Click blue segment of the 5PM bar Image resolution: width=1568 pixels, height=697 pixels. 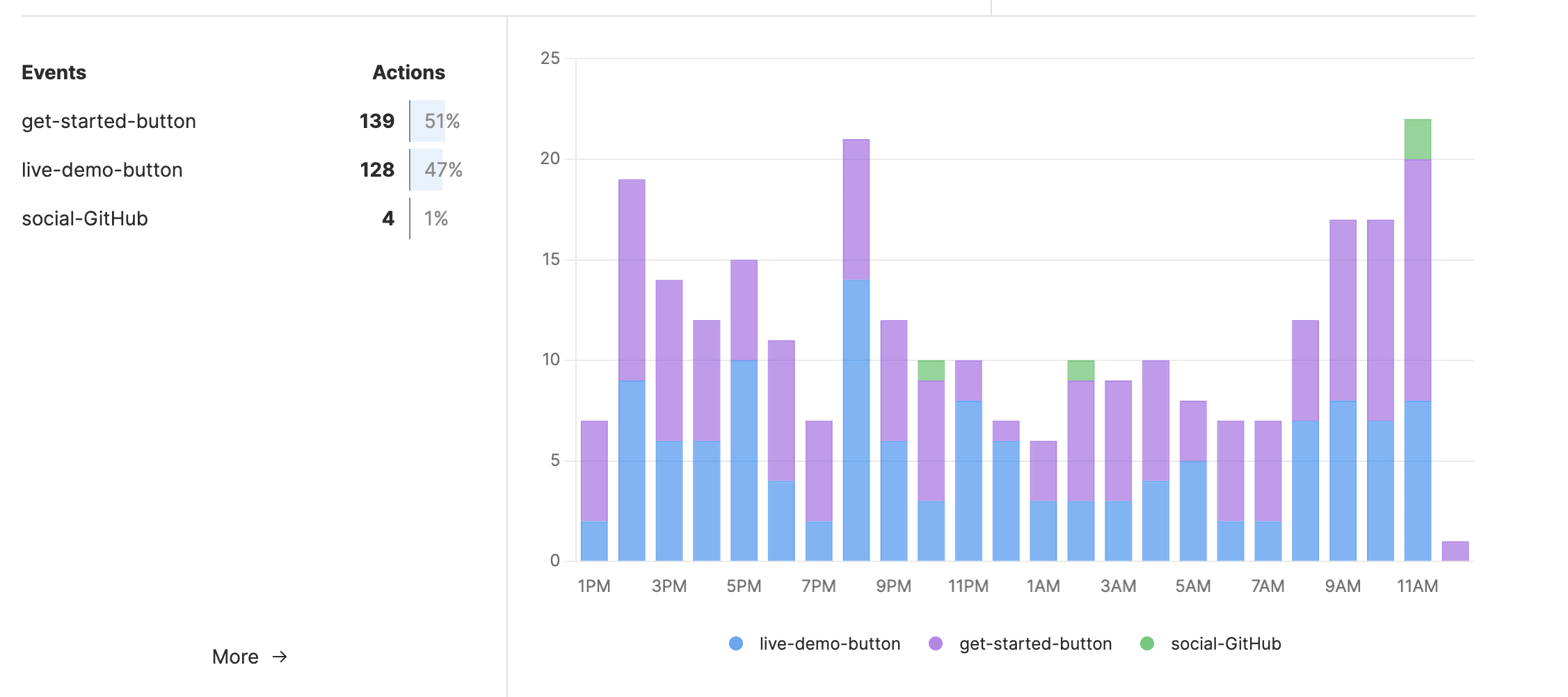click(x=744, y=460)
